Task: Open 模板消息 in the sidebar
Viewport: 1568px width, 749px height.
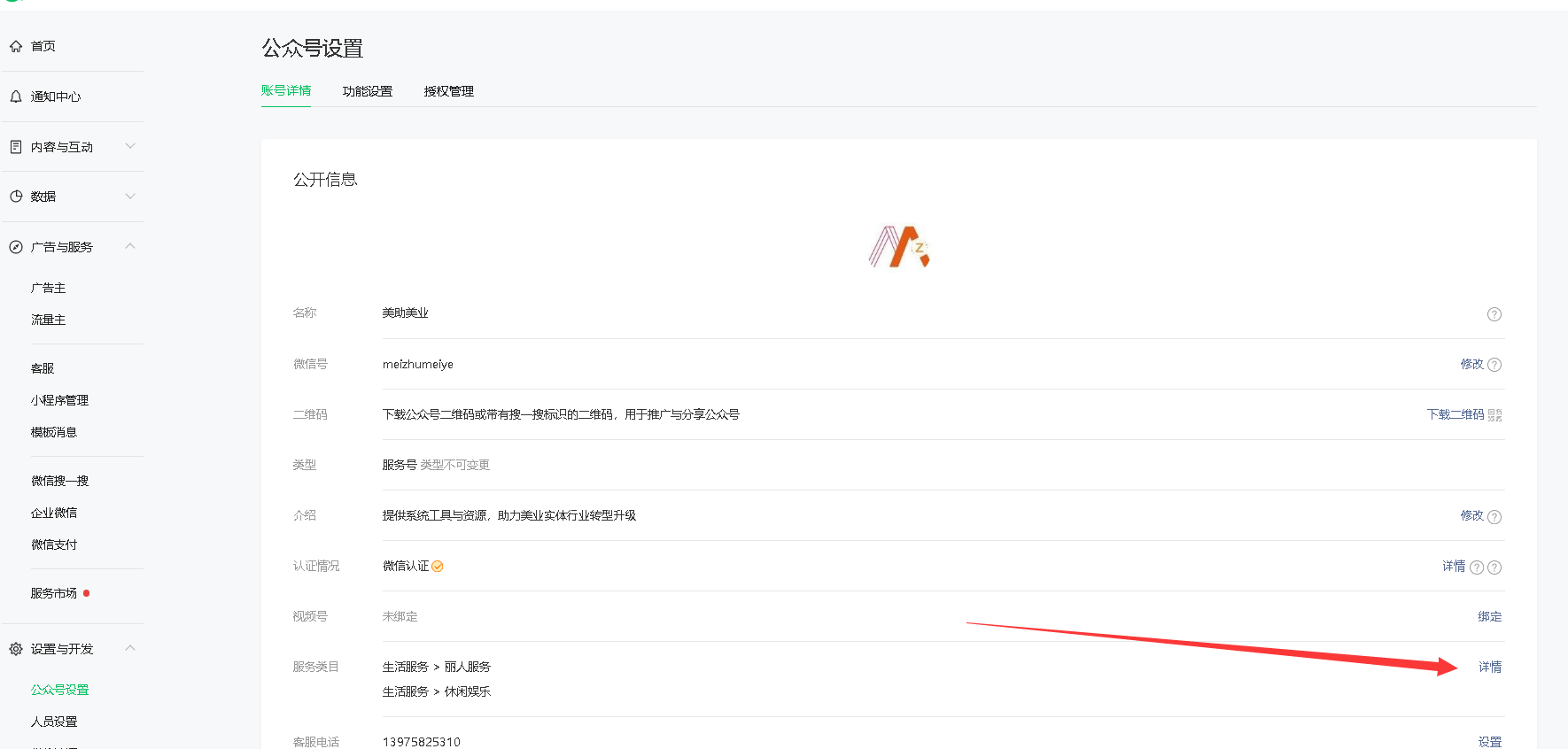Action: click(x=54, y=432)
